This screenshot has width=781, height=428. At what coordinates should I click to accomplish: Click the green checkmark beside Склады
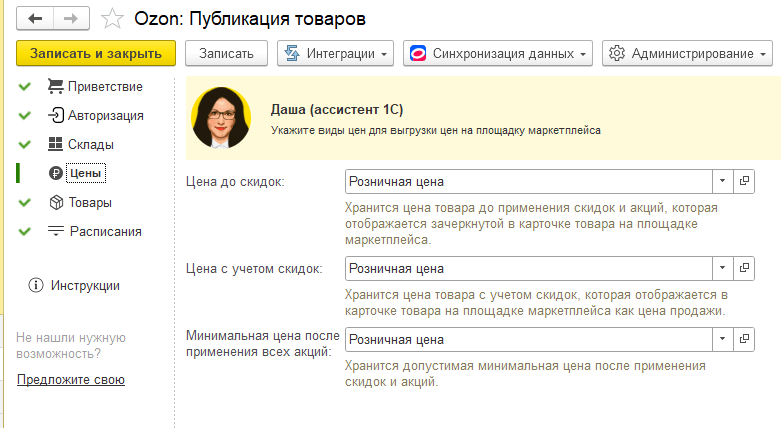click(x=24, y=144)
